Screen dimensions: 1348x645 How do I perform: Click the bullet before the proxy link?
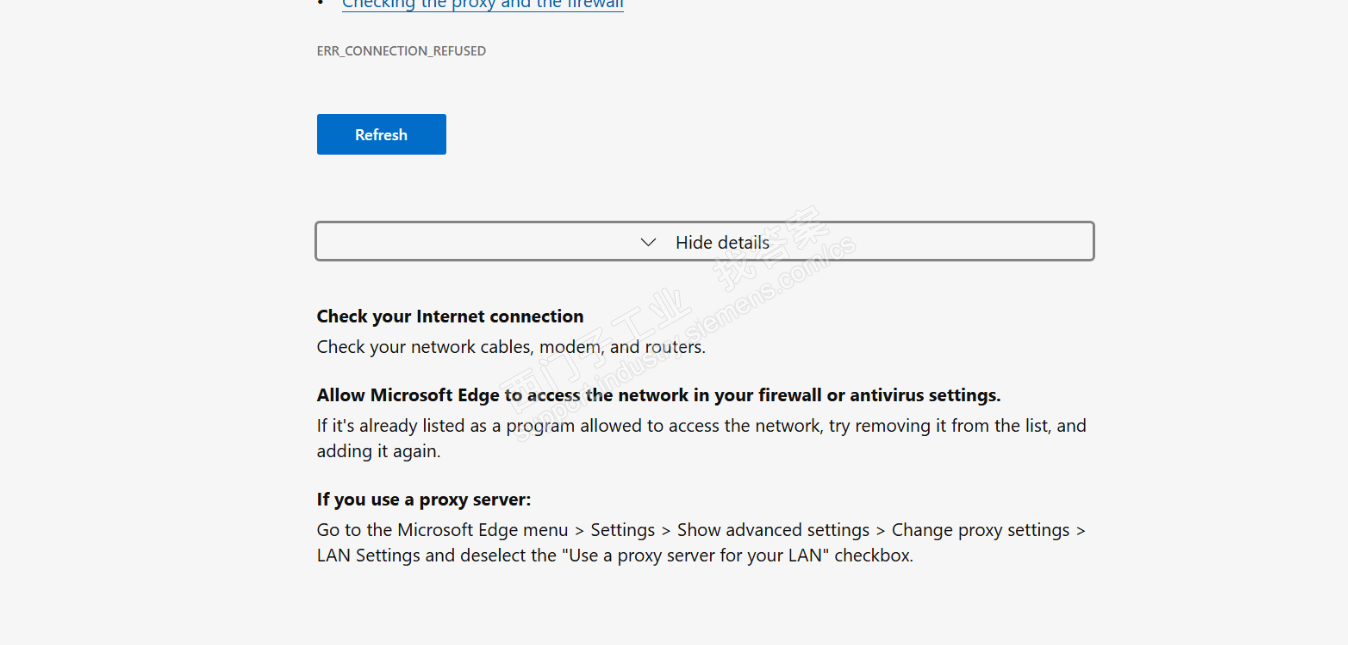pyautogui.click(x=322, y=5)
